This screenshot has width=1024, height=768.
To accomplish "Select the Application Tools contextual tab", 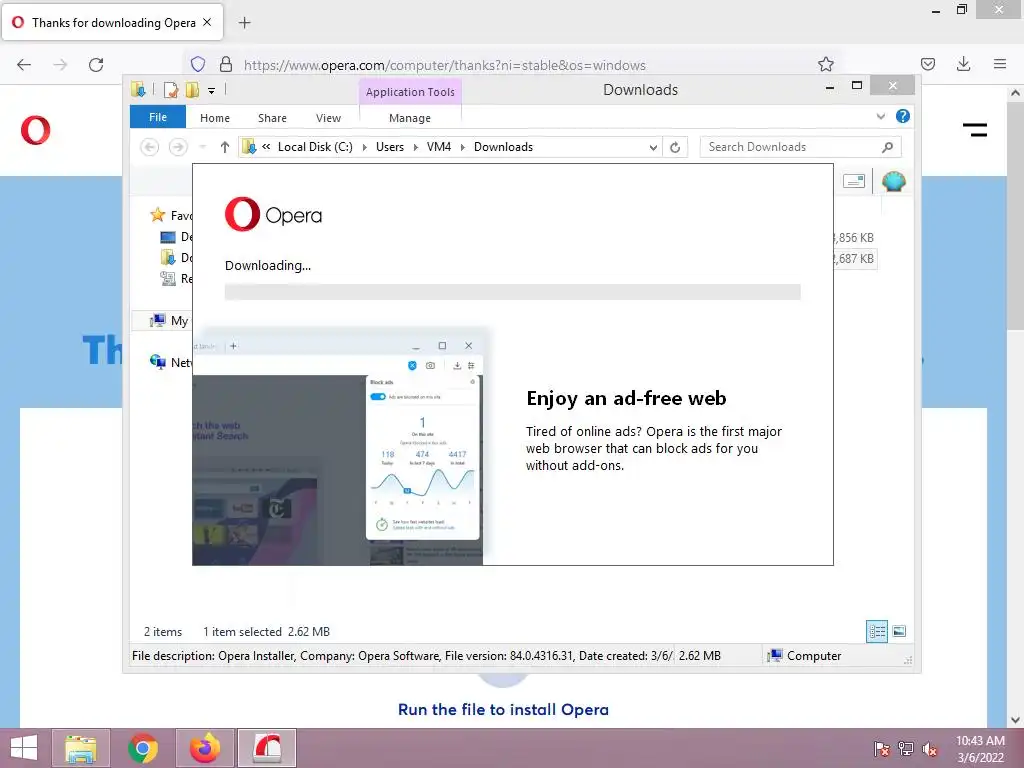I will [410, 92].
